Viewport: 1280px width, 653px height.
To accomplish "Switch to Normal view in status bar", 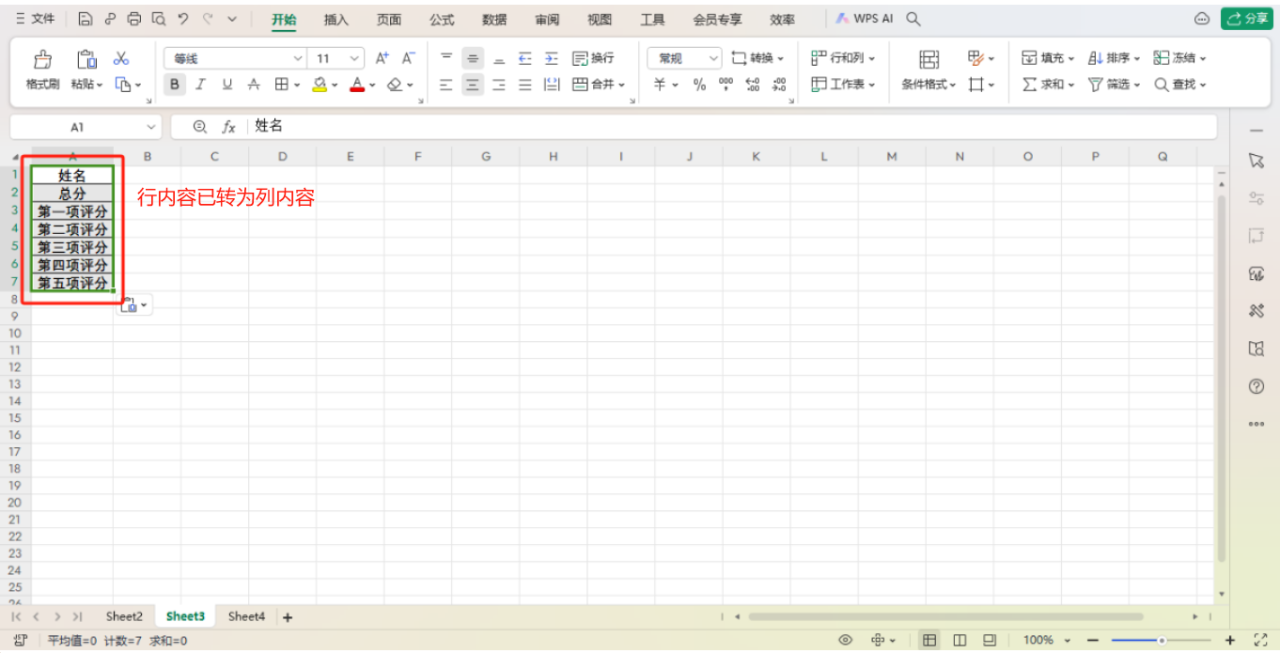I will [930, 640].
